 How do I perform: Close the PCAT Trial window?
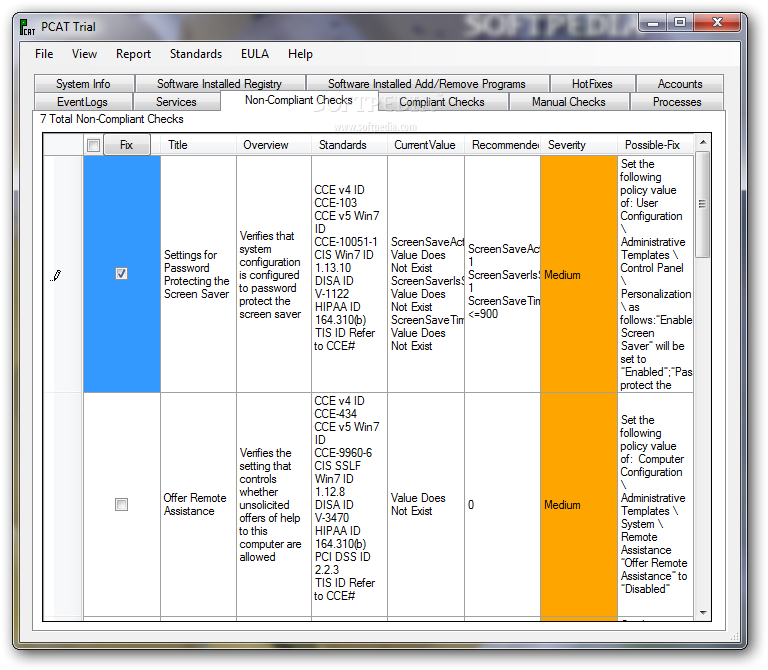click(x=717, y=23)
